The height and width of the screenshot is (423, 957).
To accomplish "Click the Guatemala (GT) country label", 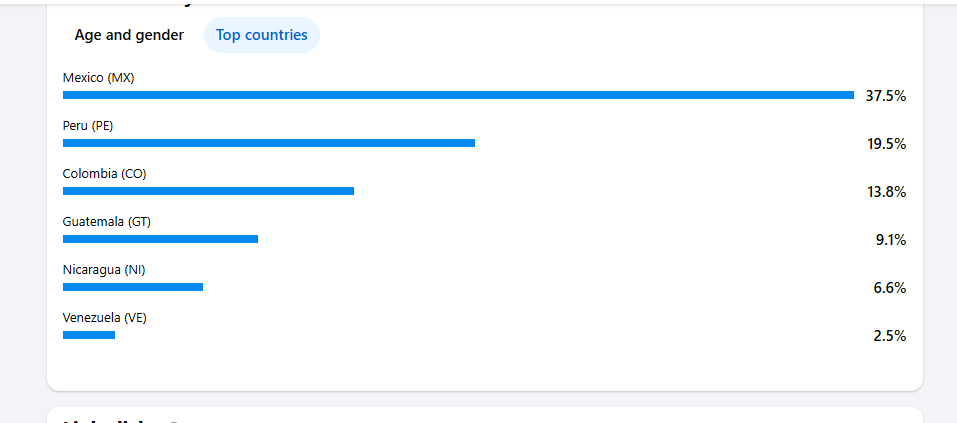I will point(107,221).
